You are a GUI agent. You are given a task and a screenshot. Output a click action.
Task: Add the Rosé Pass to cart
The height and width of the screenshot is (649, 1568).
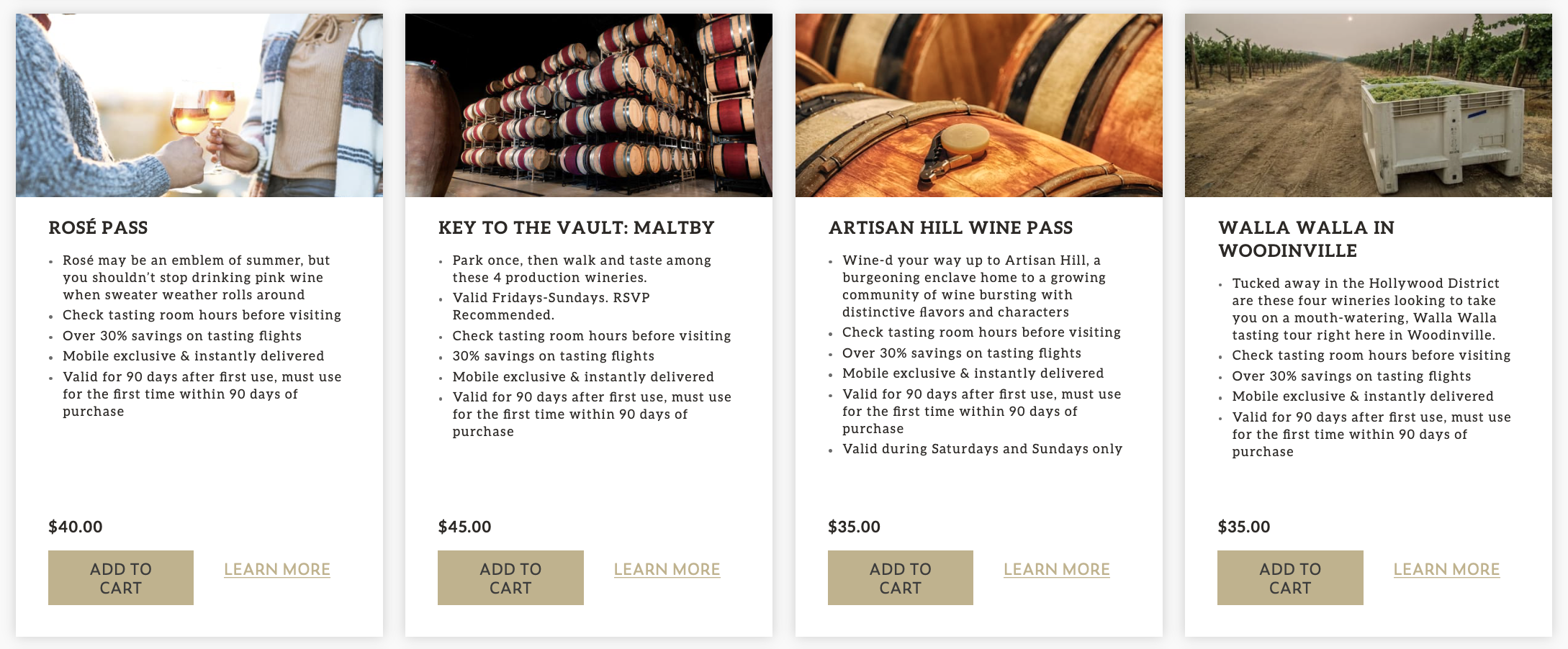121,578
